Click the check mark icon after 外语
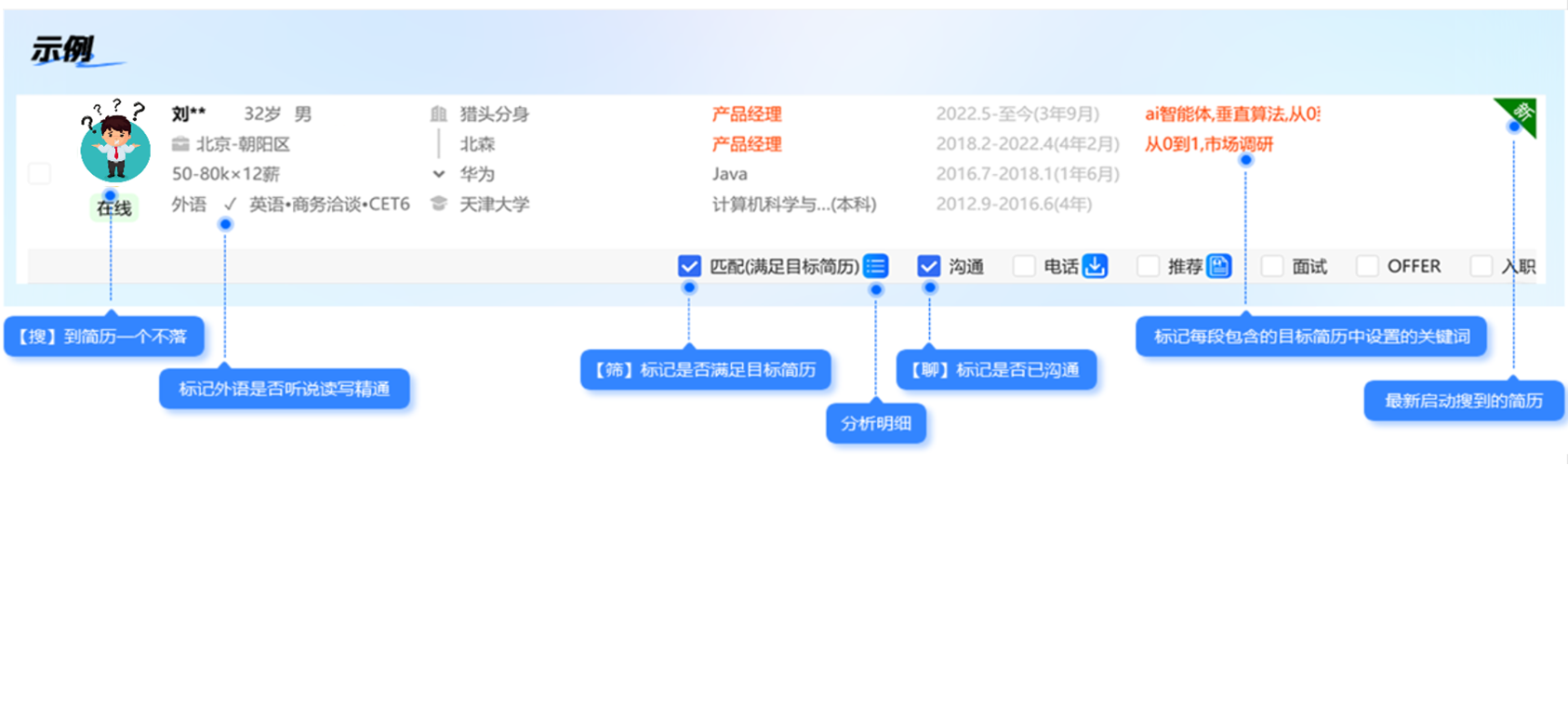This screenshot has height=718, width=1568. 230,204
